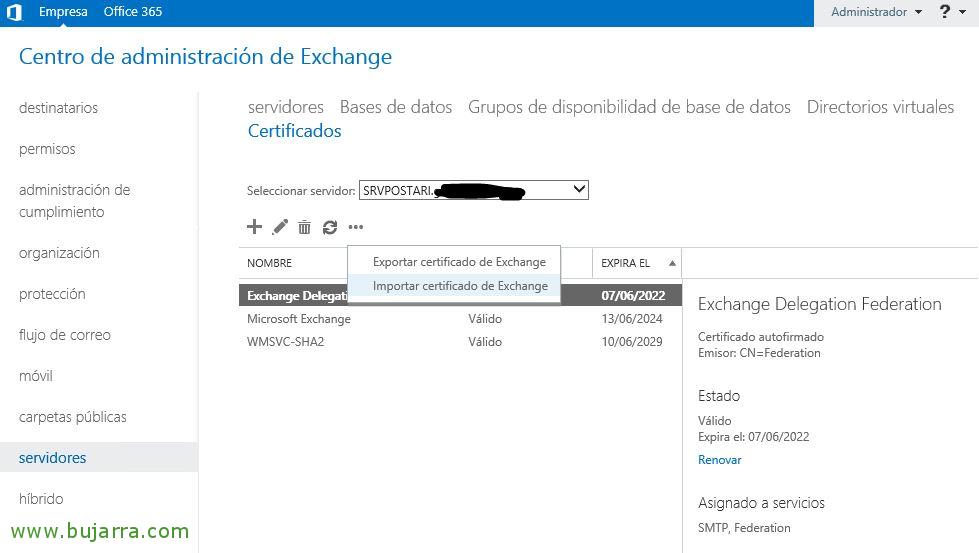Open the help question mark menu
Image resolution: width=979 pixels, height=553 pixels.
click(x=946, y=12)
